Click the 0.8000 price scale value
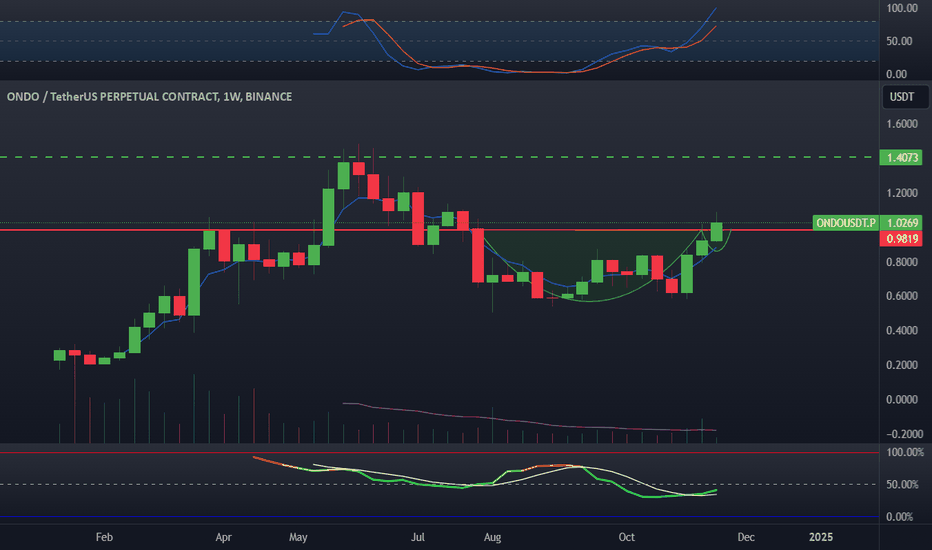The image size is (932, 550). click(x=902, y=262)
